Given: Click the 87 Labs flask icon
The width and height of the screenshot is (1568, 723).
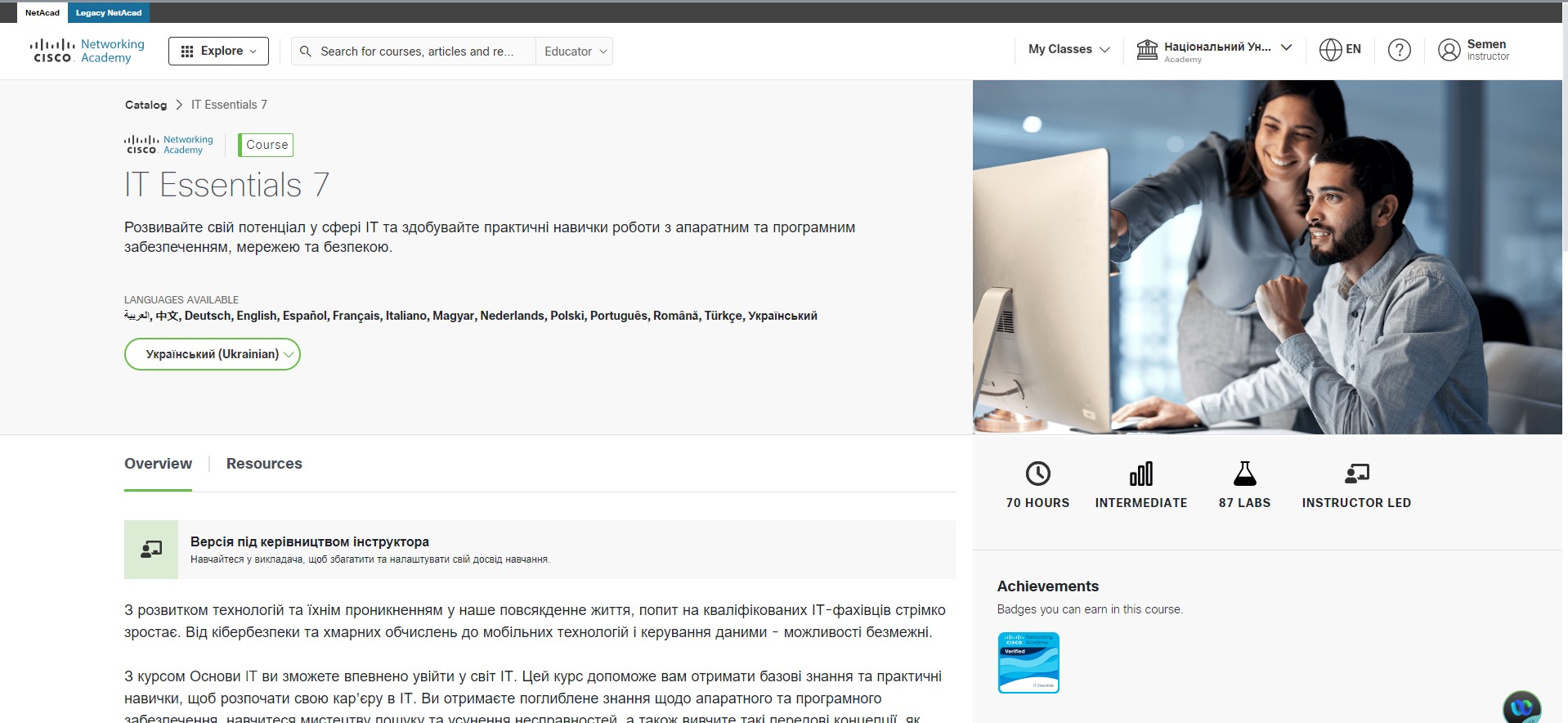Looking at the screenshot, I should [1244, 474].
